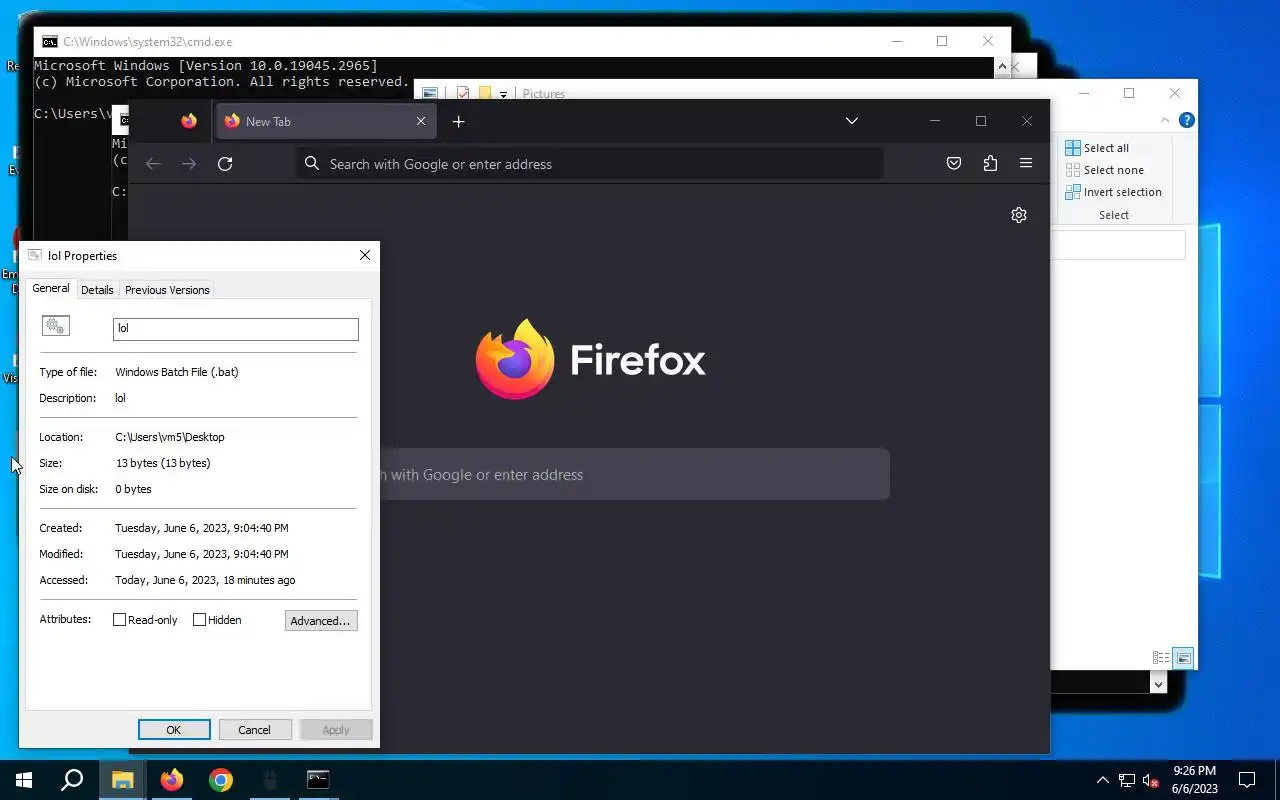The image size is (1280, 800).
Task: Click Invert selection in Explorer ribbon
Action: (x=1113, y=192)
